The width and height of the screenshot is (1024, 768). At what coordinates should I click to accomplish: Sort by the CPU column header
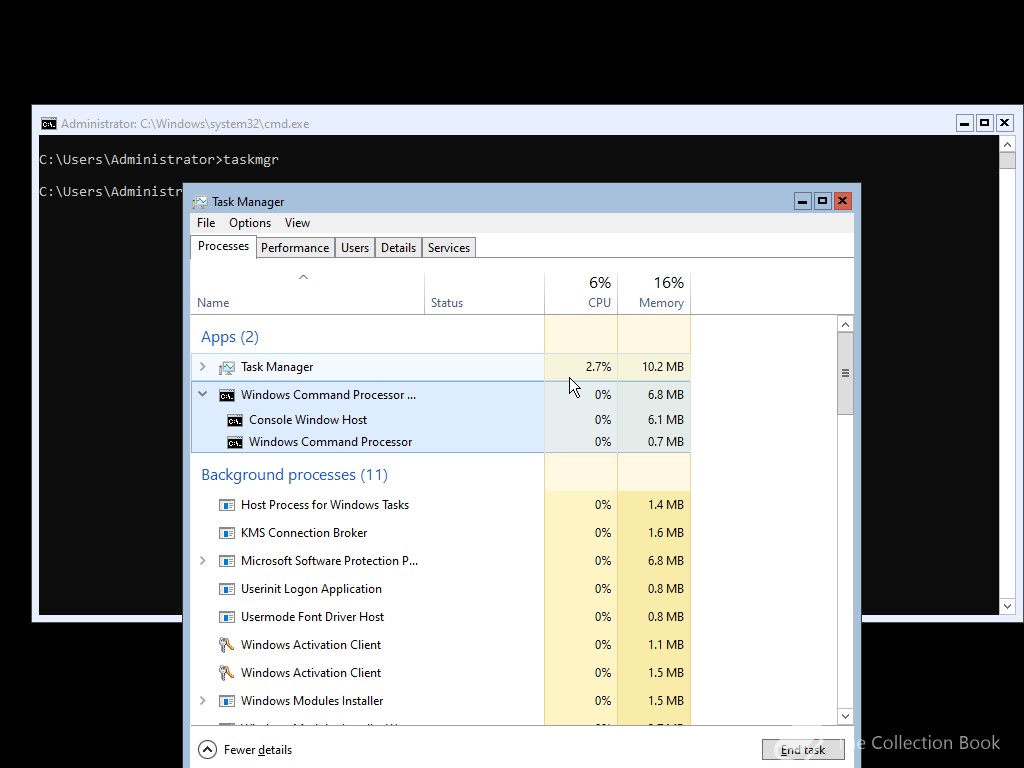coord(581,292)
